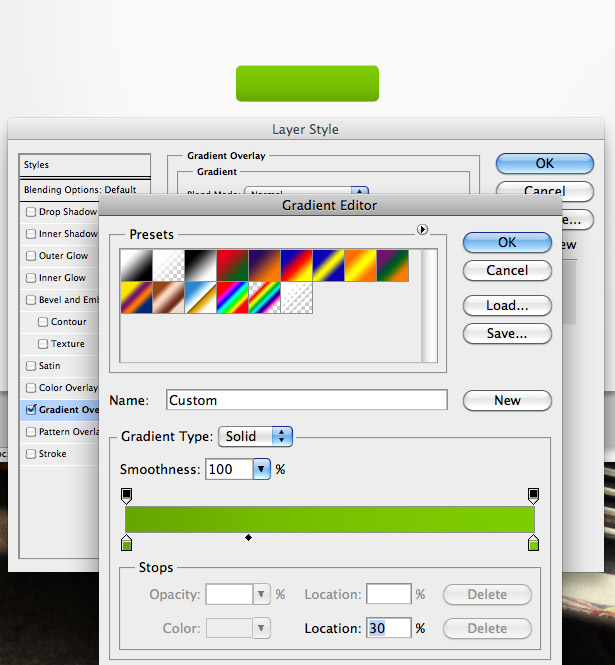The height and width of the screenshot is (665, 615).
Task: Click the Load... button
Action: (507, 305)
